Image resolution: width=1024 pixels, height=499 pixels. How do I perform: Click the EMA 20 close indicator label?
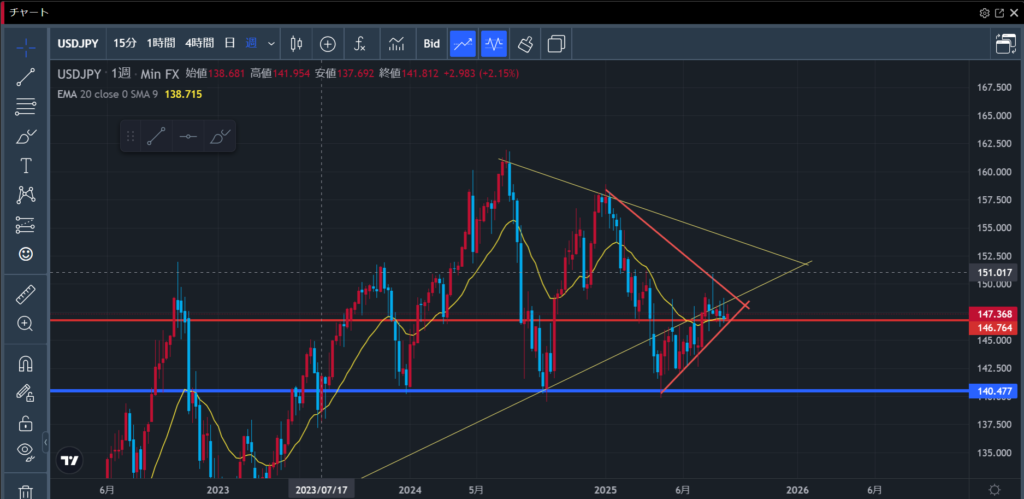click(108, 94)
